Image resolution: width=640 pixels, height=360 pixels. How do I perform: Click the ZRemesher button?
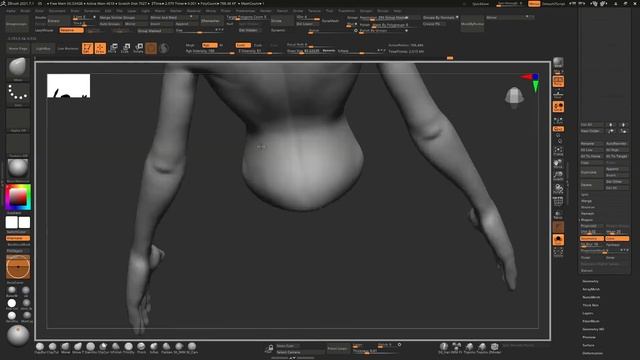pos(211,20)
